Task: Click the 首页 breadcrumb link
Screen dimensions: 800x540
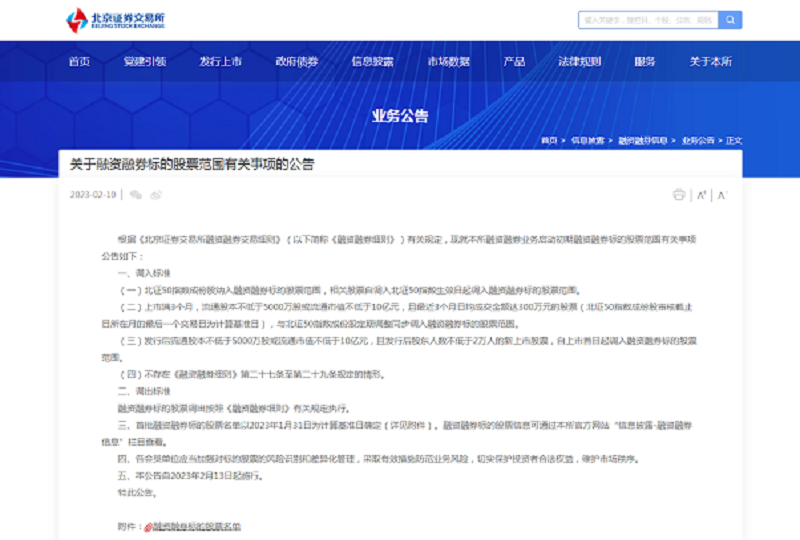Action: pyautogui.click(x=549, y=140)
